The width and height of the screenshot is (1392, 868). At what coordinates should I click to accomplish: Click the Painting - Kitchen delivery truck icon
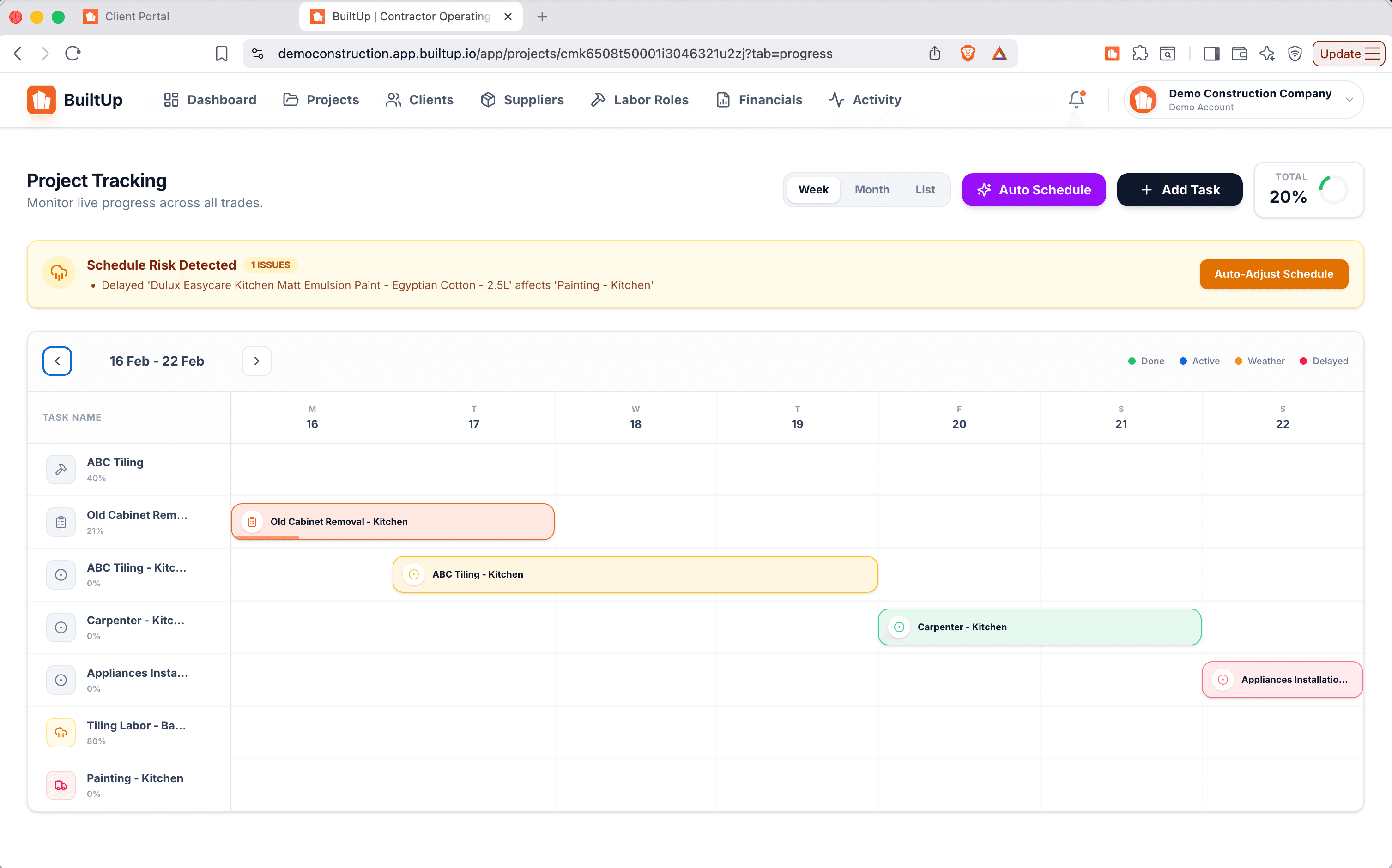61,785
